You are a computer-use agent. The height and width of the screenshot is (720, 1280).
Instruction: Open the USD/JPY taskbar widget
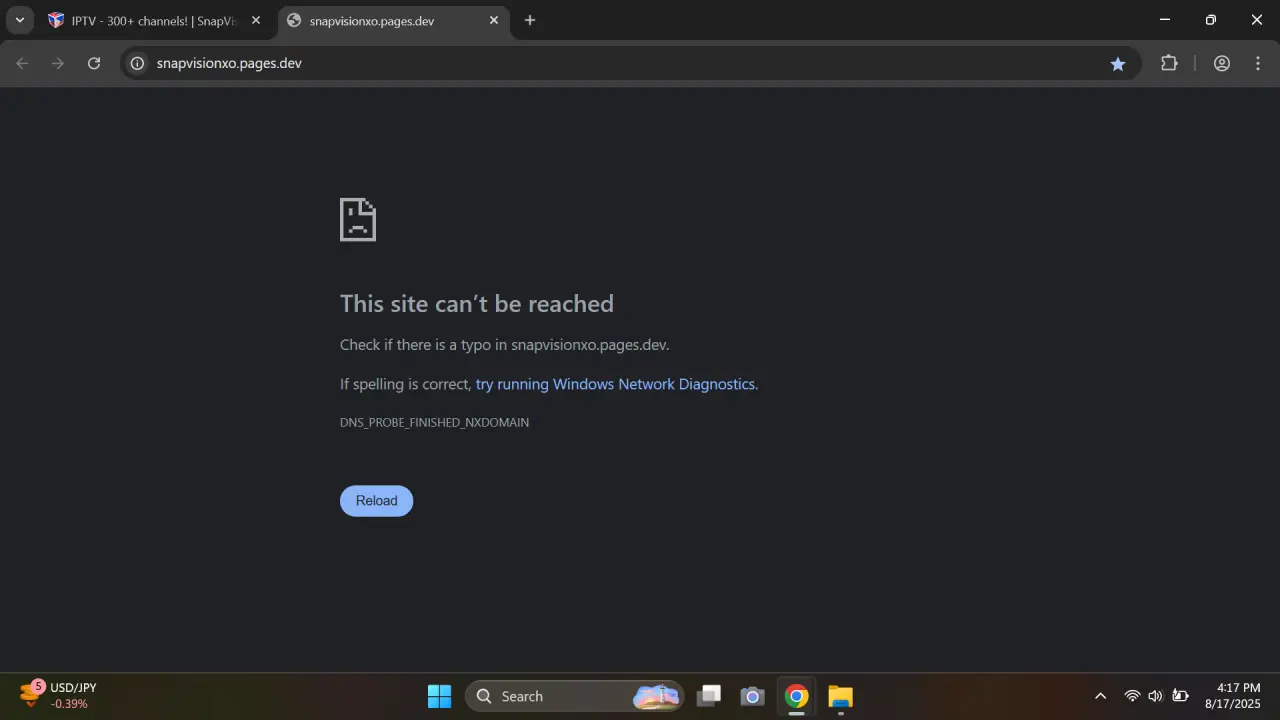[x=59, y=695]
